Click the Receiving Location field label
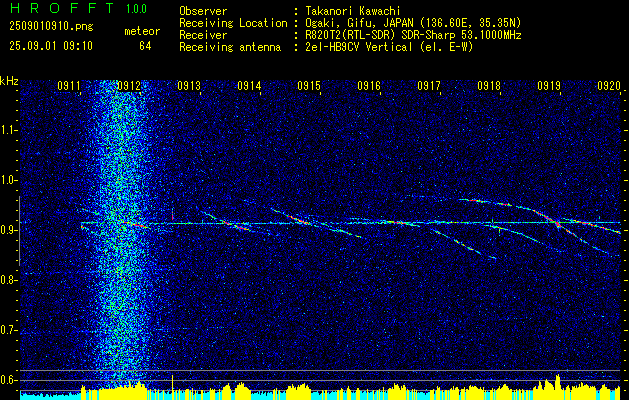Screen dimensions: 629x400 tap(233, 23)
